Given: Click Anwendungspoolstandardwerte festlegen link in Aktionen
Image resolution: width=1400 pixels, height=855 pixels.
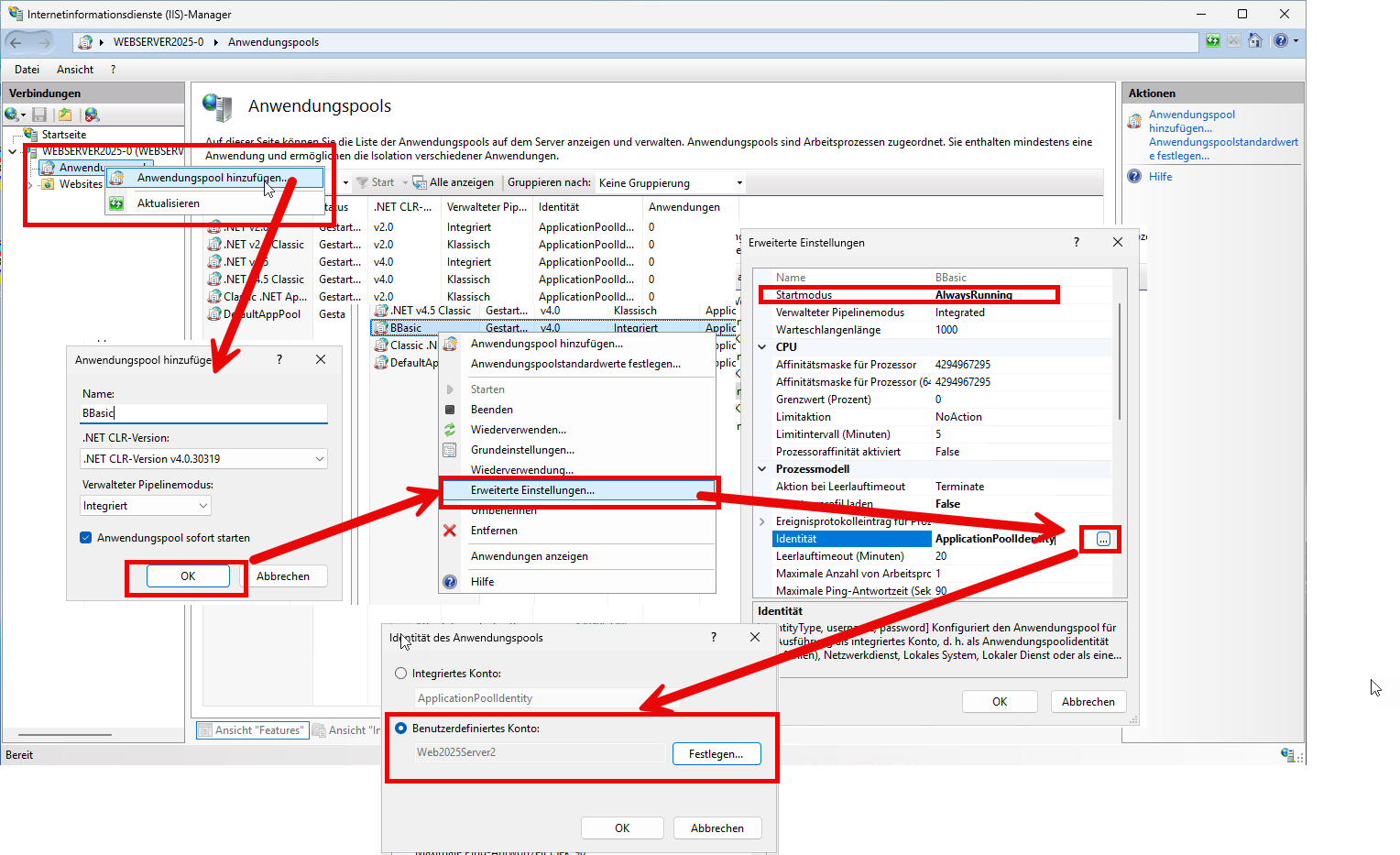Looking at the screenshot, I should 1223,148.
